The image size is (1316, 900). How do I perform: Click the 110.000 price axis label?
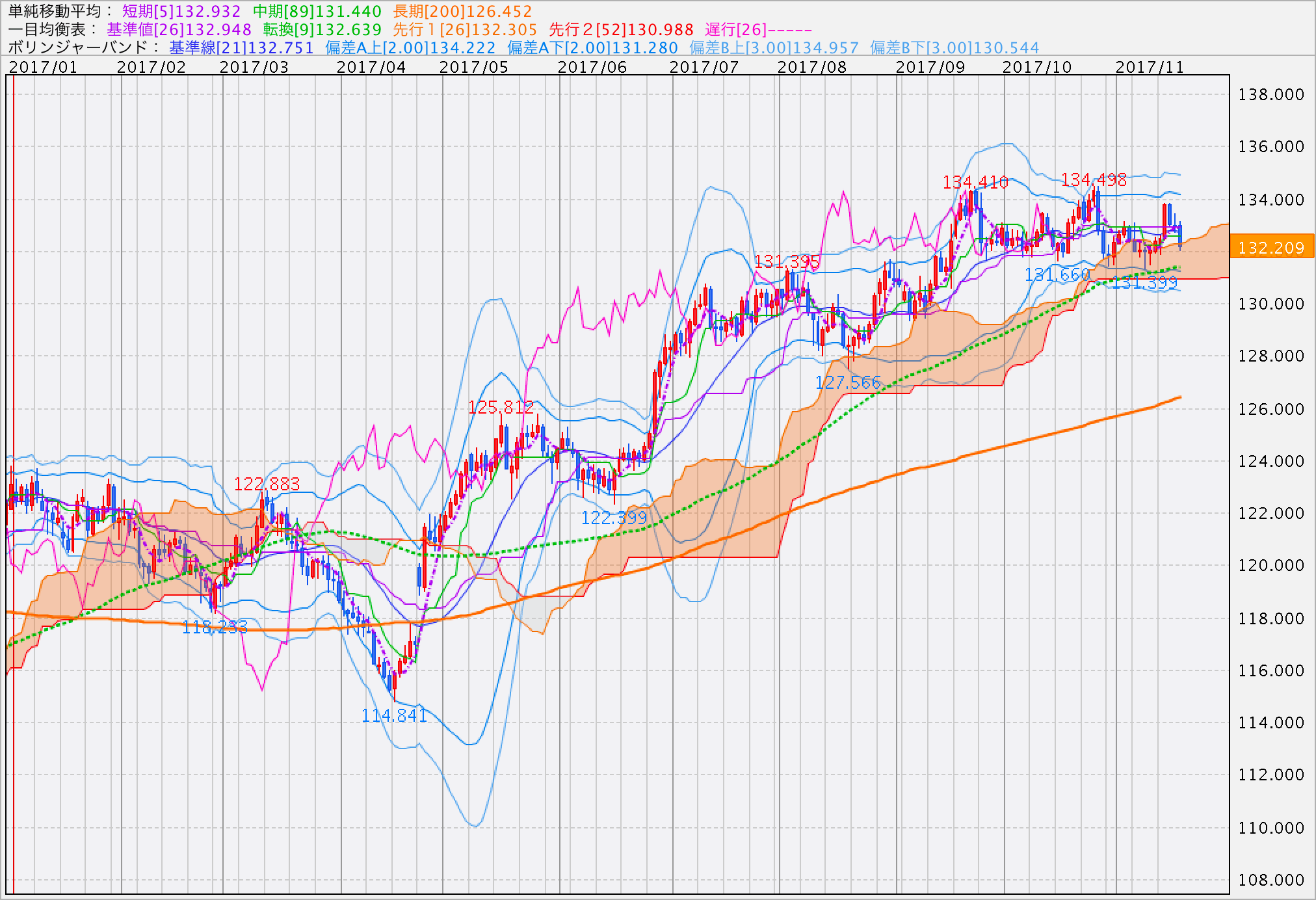(1271, 828)
